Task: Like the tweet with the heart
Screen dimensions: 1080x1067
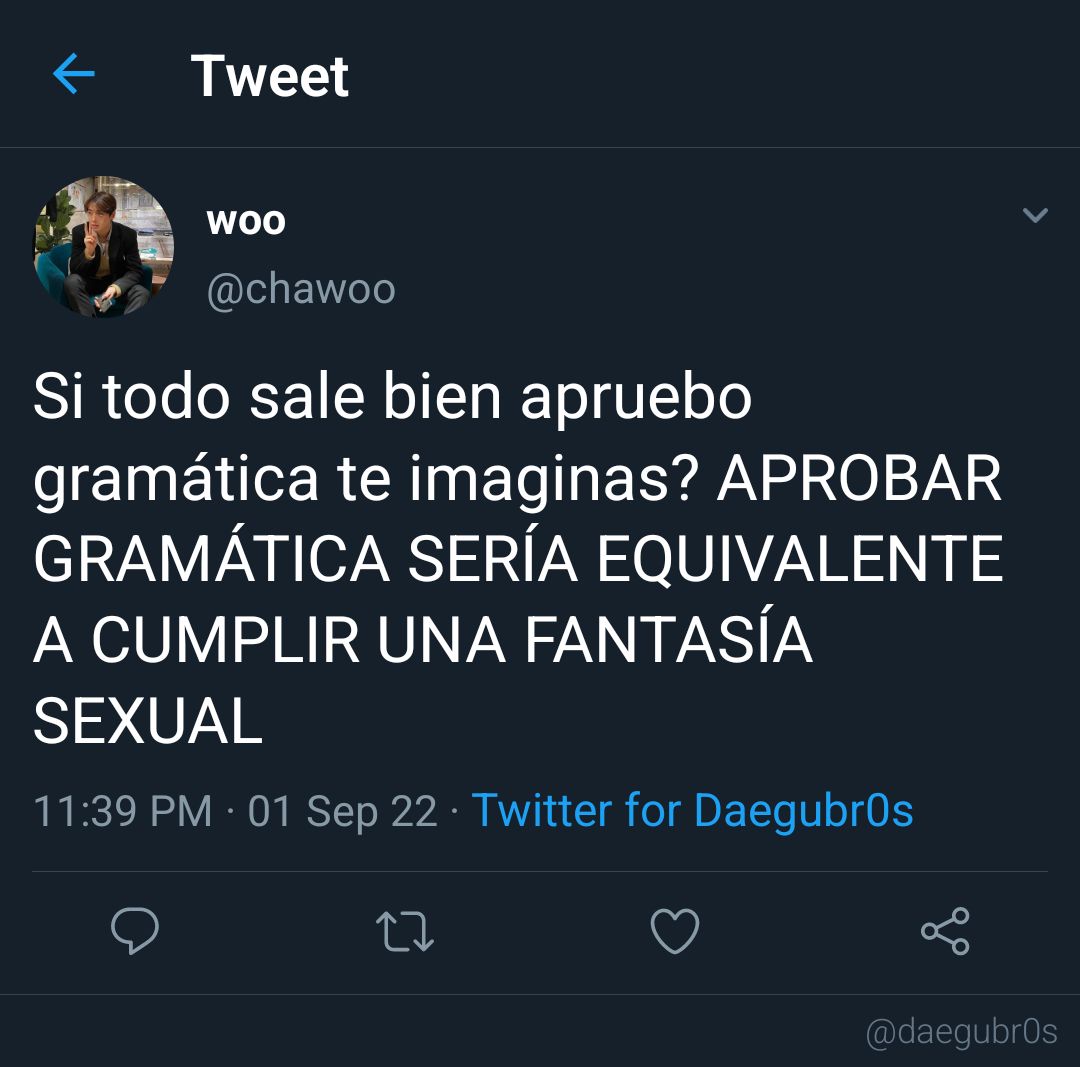Action: [x=675, y=931]
